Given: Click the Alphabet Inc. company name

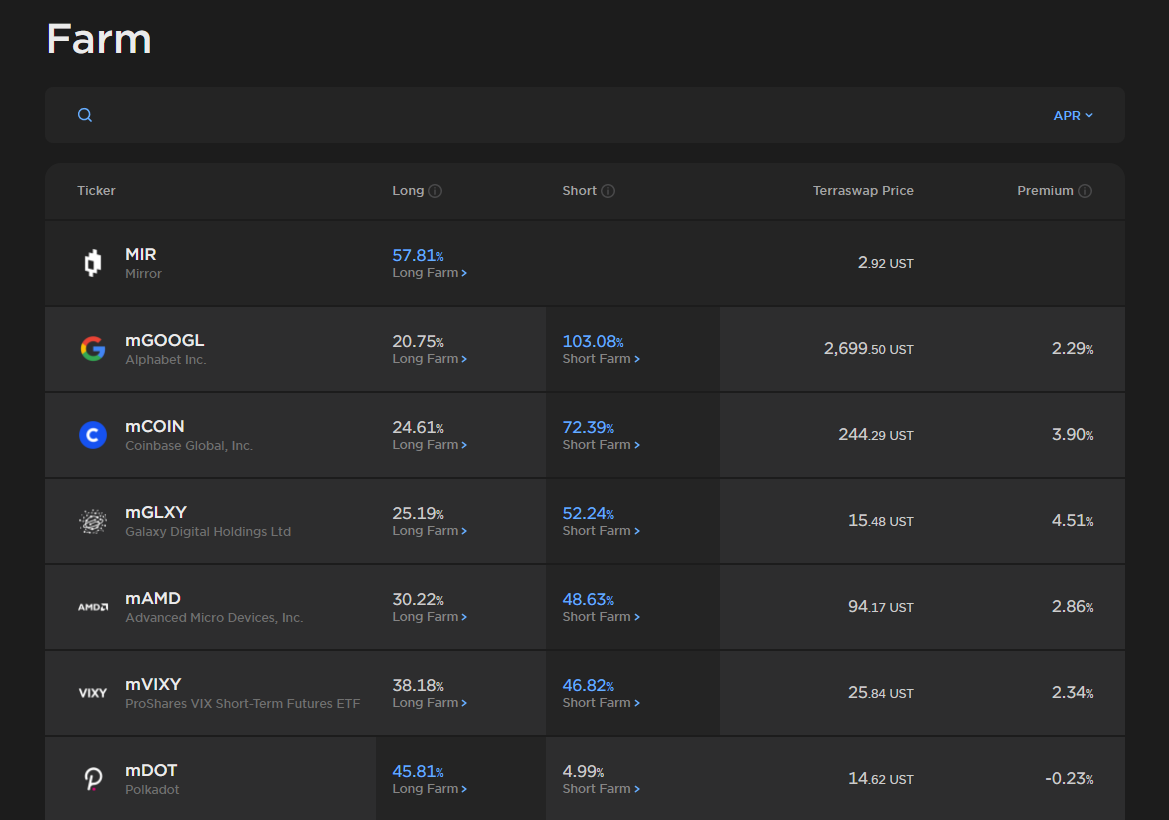Looking at the screenshot, I should tap(166, 359).
